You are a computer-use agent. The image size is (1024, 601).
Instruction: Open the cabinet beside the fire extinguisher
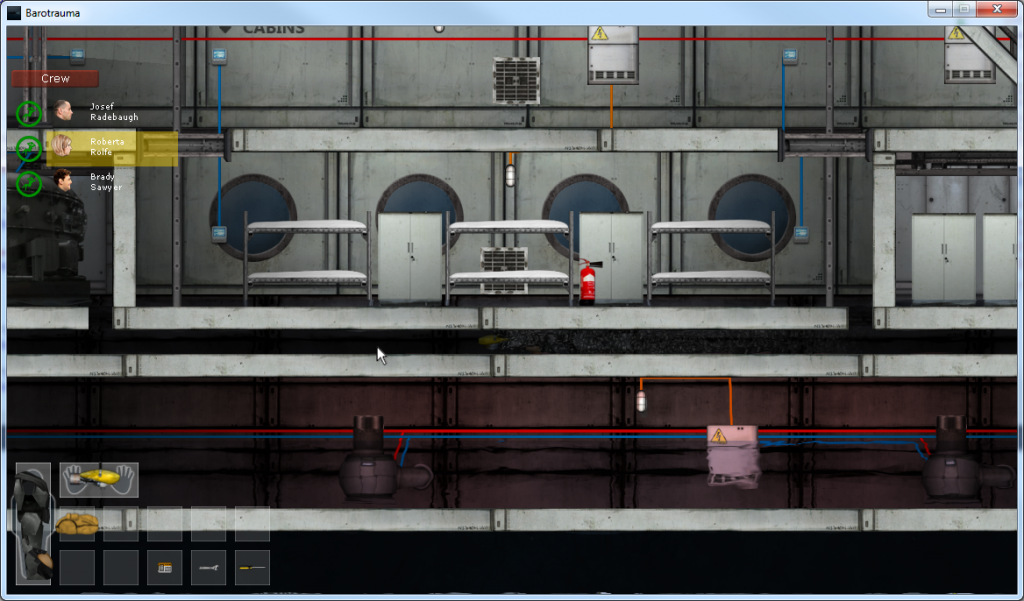(x=613, y=257)
